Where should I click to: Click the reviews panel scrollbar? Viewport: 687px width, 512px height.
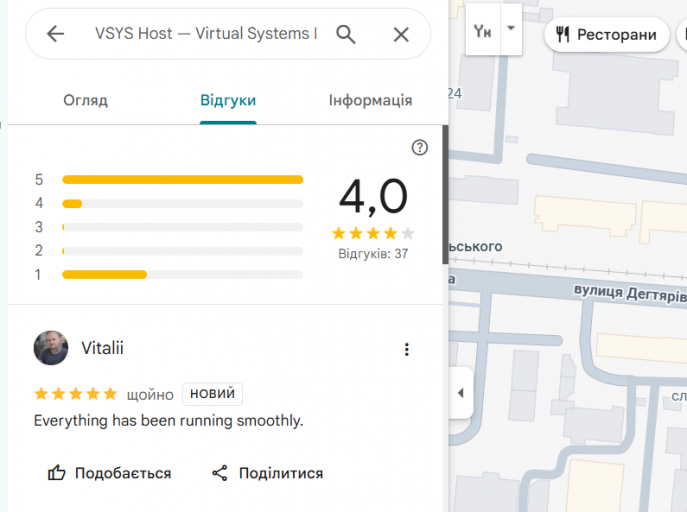tap(445, 194)
